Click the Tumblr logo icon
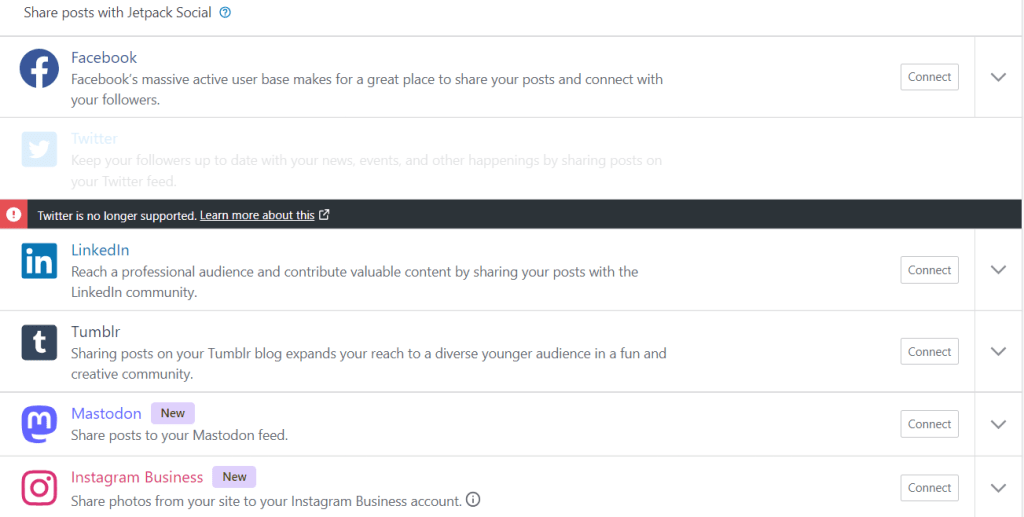This screenshot has width=1024, height=517. (39, 342)
